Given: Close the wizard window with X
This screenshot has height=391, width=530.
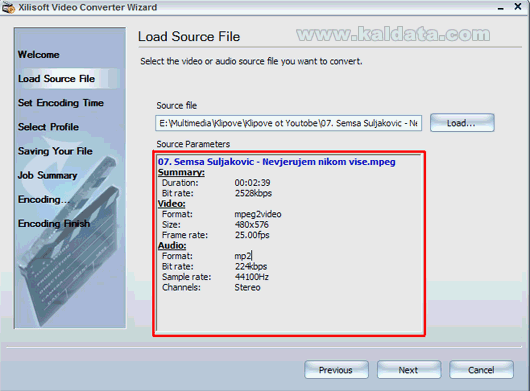Looking at the screenshot, I should tap(517, 6).
